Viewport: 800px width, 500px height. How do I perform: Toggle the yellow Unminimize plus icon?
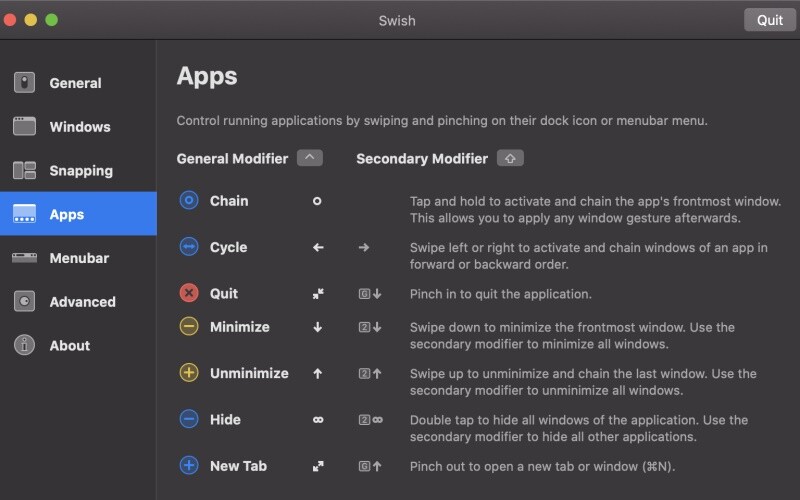189,373
